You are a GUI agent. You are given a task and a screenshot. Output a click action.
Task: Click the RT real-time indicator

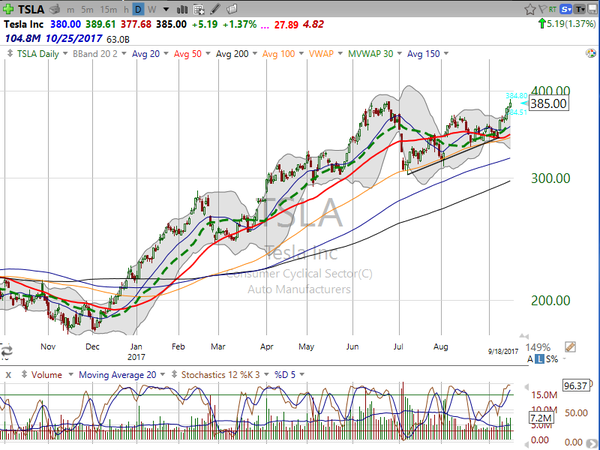coord(553,9)
